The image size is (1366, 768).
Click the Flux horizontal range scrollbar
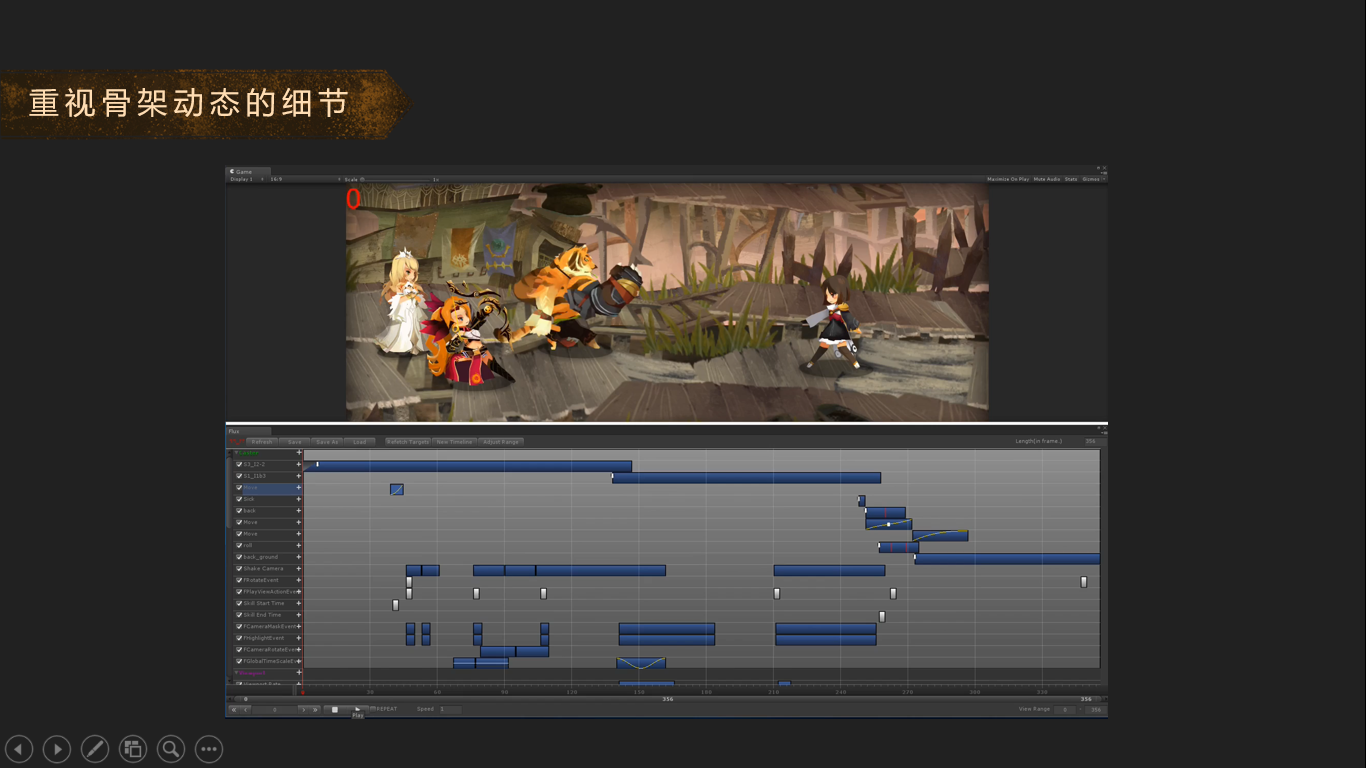[667, 699]
